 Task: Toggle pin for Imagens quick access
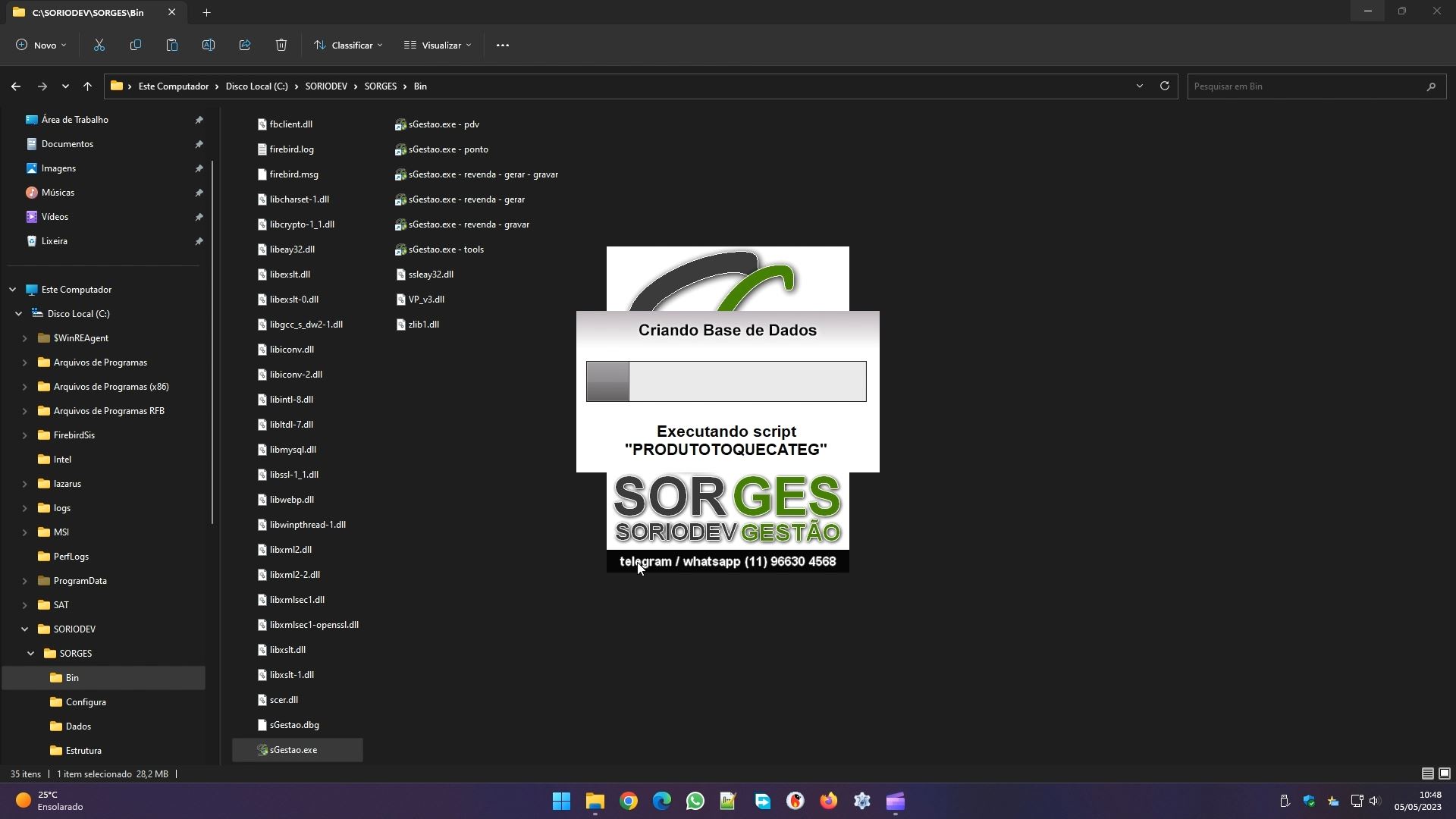click(x=199, y=168)
